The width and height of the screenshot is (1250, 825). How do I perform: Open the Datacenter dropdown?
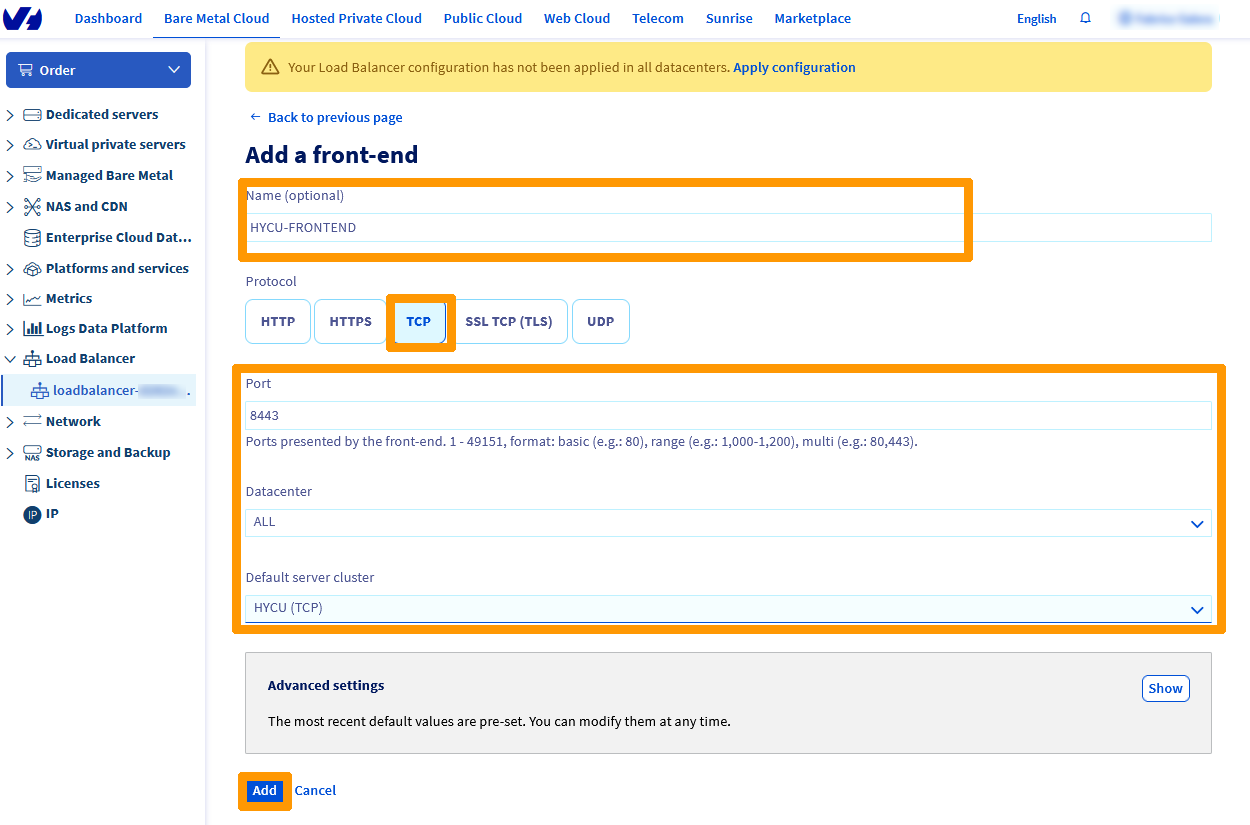tap(727, 522)
